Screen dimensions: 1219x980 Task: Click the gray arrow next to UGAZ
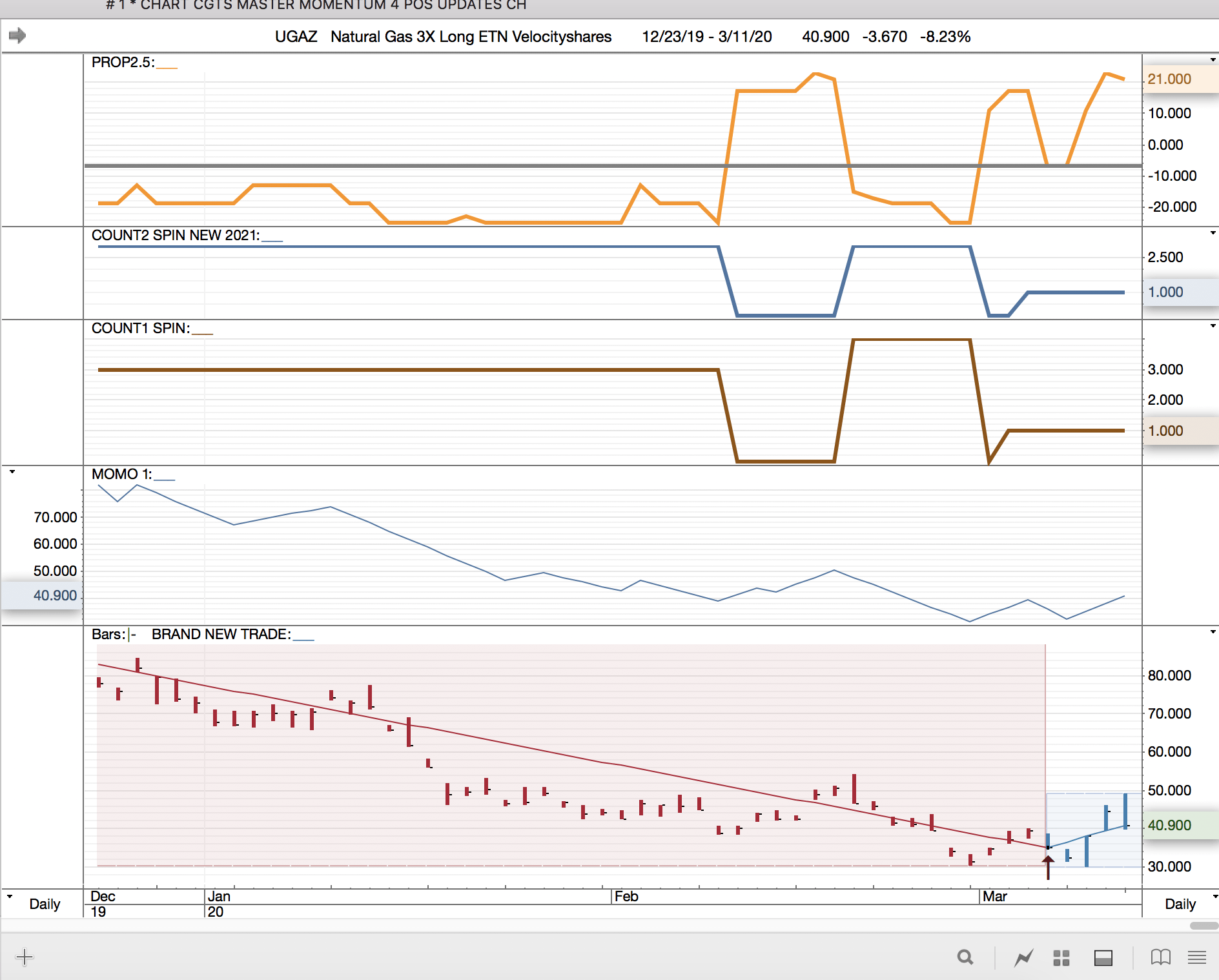pyautogui.click(x=17, y=36)
